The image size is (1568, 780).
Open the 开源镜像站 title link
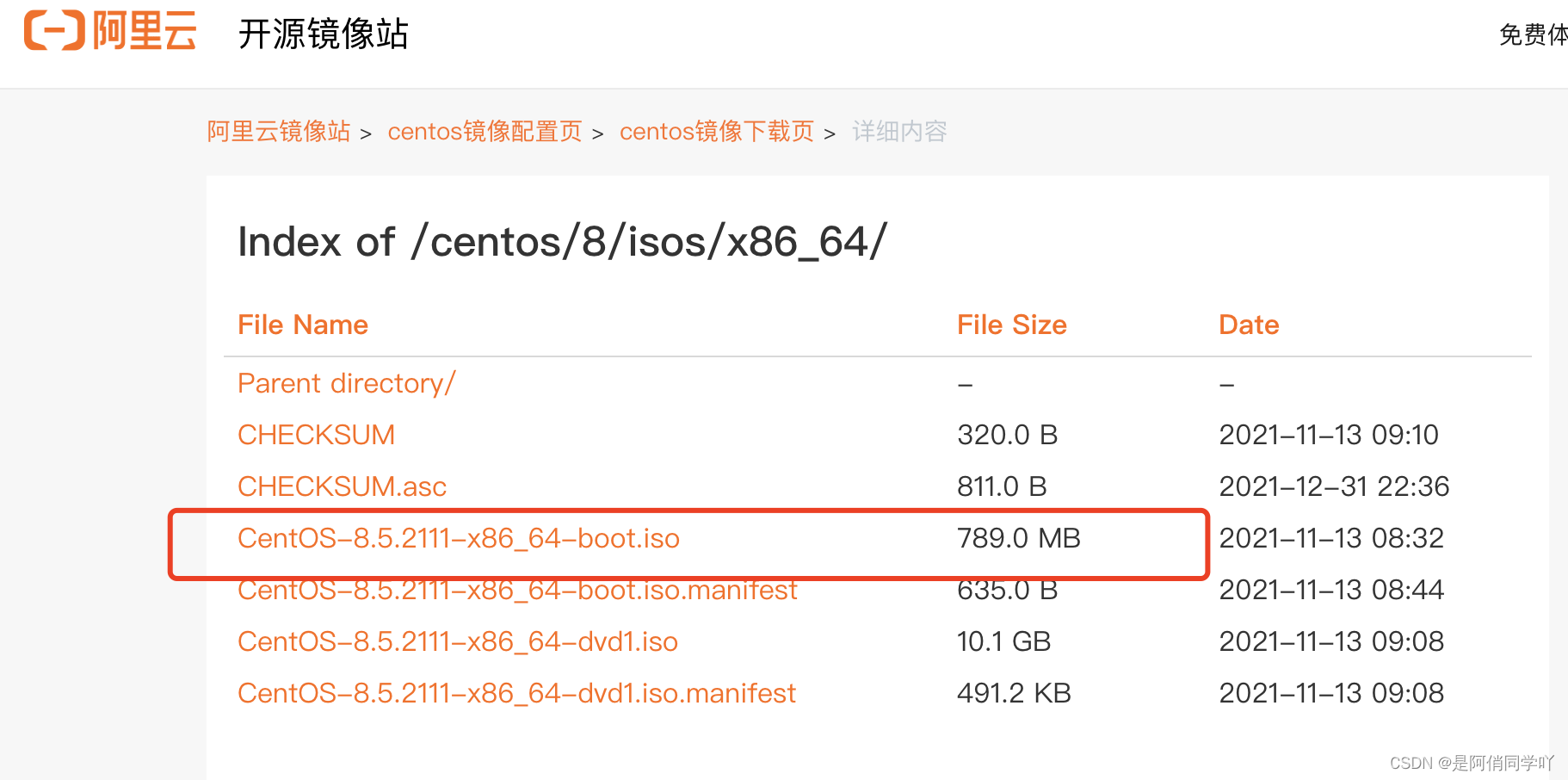point(323,34)
